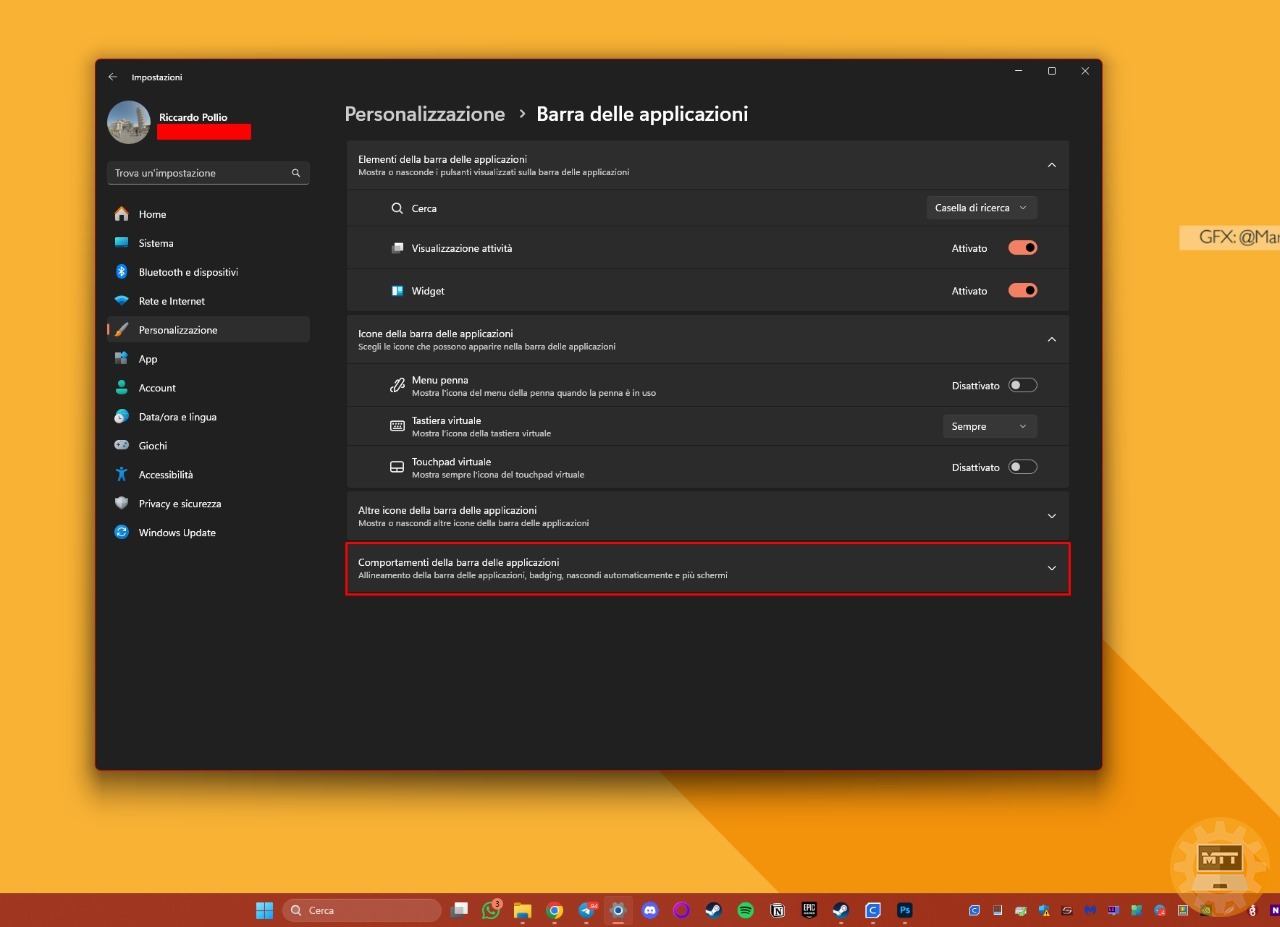Open Notion from the taskbar
This screenshot has height=927, width=1280.
click(x=776, y=910)
